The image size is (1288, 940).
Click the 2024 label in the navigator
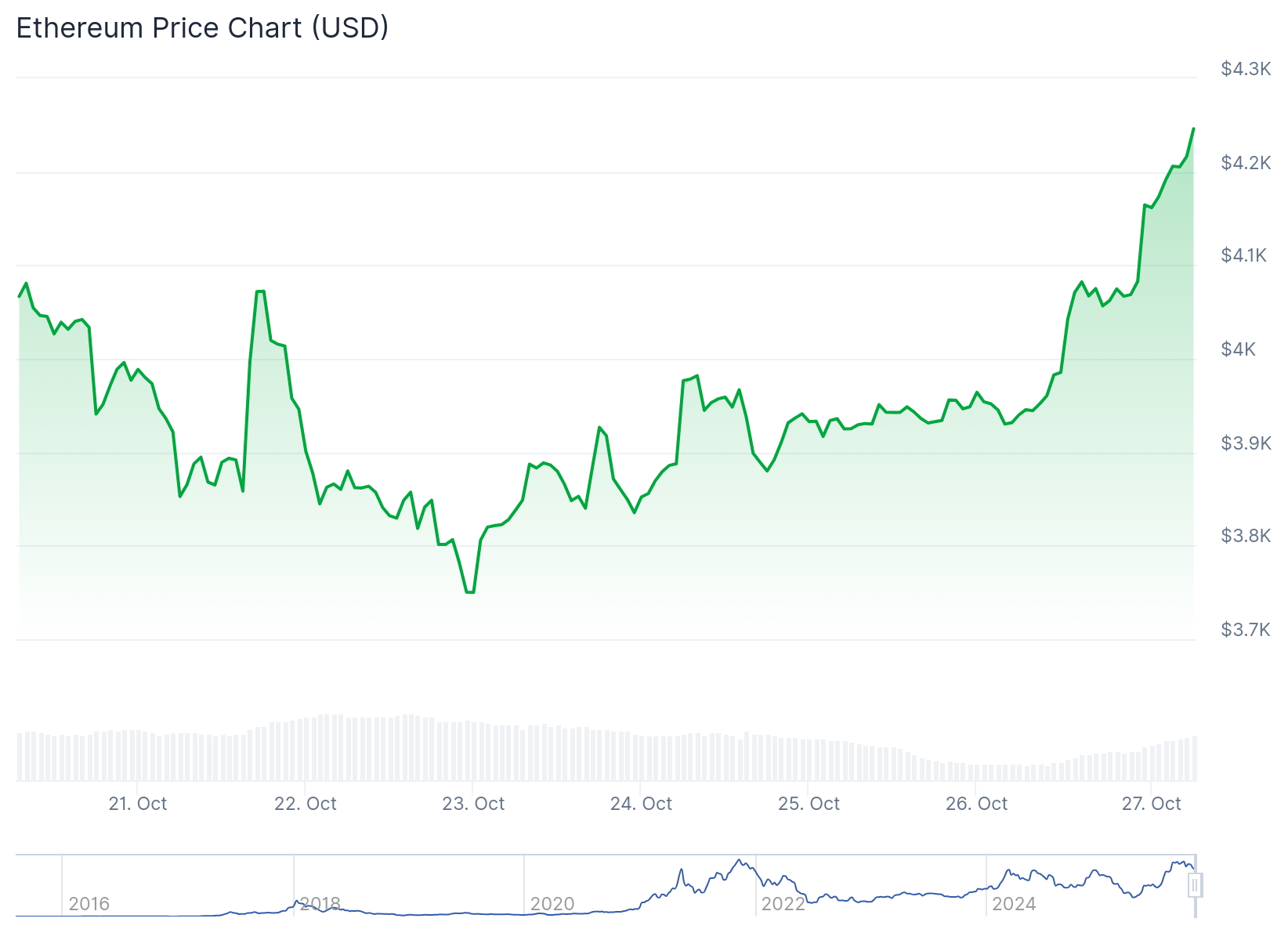click(1013, 904)
